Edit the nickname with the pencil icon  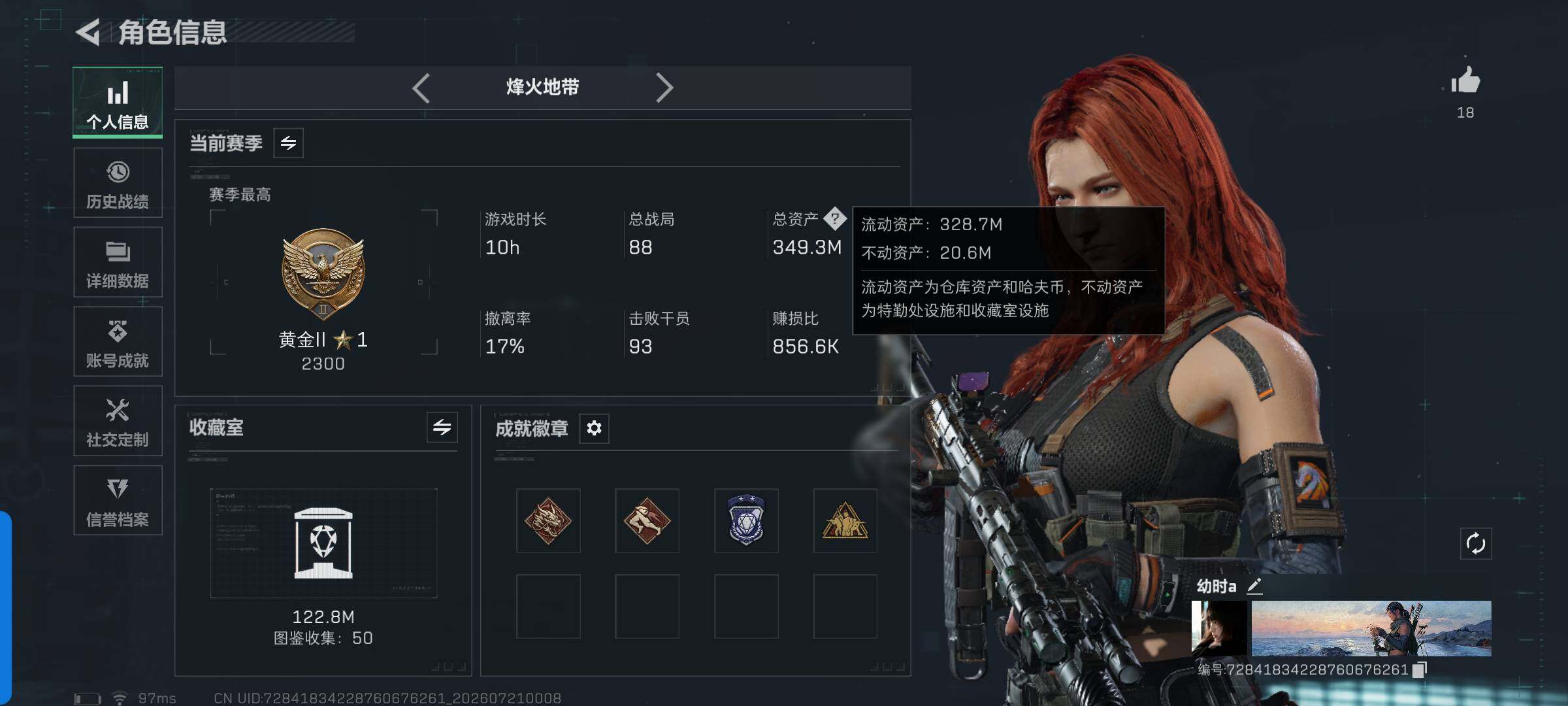(x=1254, y=586)
